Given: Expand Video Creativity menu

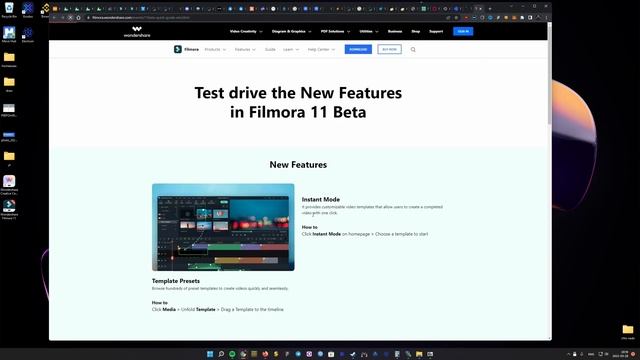Looking at the screenshot, I should [246, 31].
